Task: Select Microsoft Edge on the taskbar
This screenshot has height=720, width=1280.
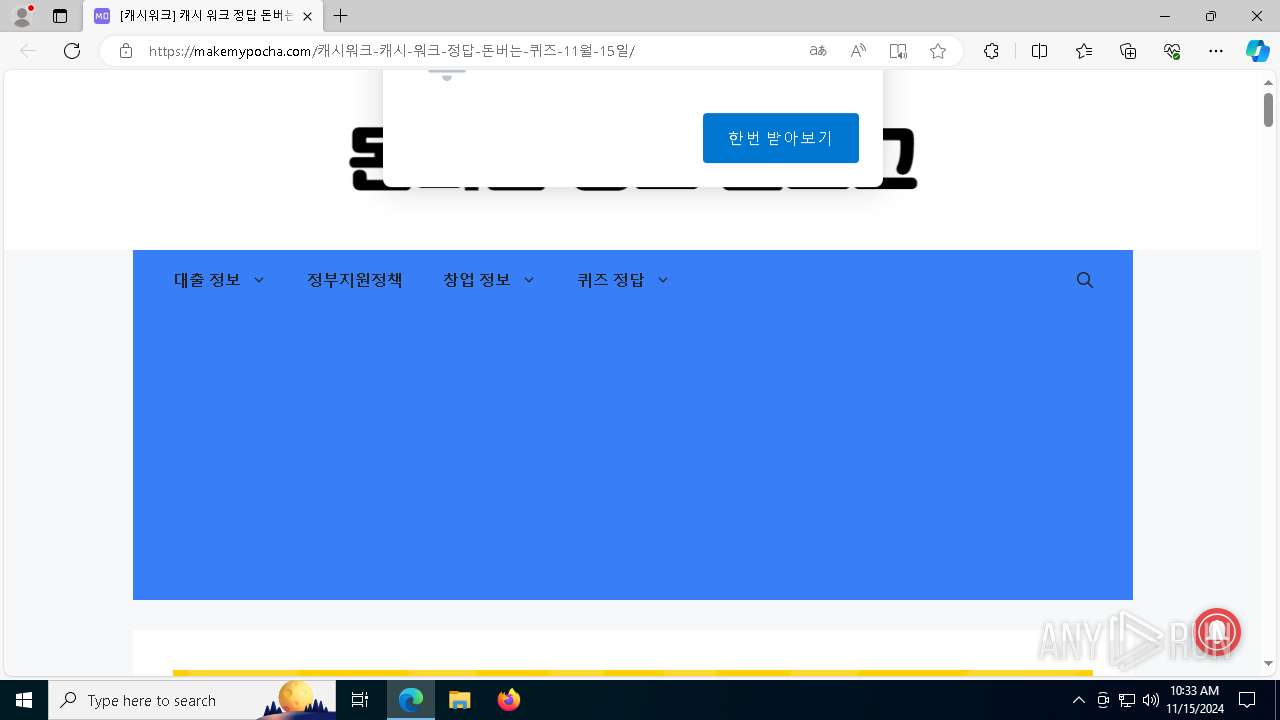Action: (x=411, y=700)
